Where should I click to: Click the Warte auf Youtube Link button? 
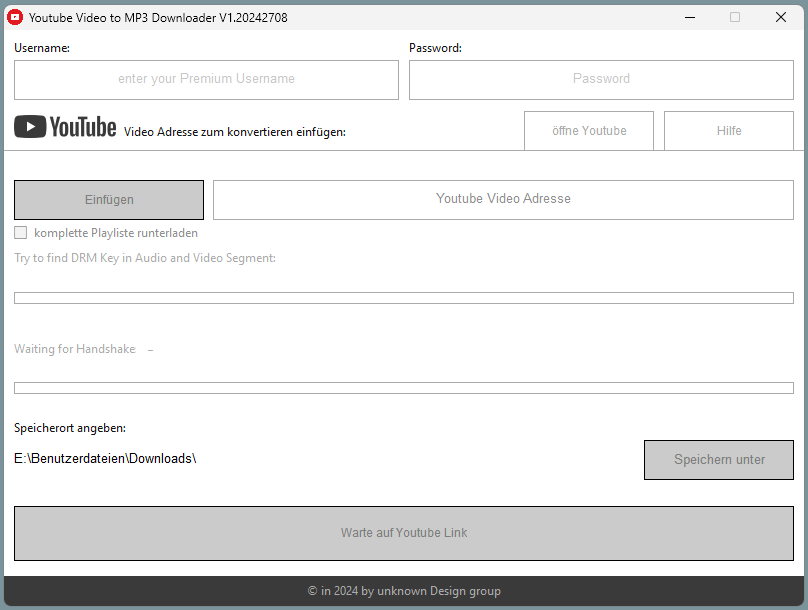tap(404, 533)
